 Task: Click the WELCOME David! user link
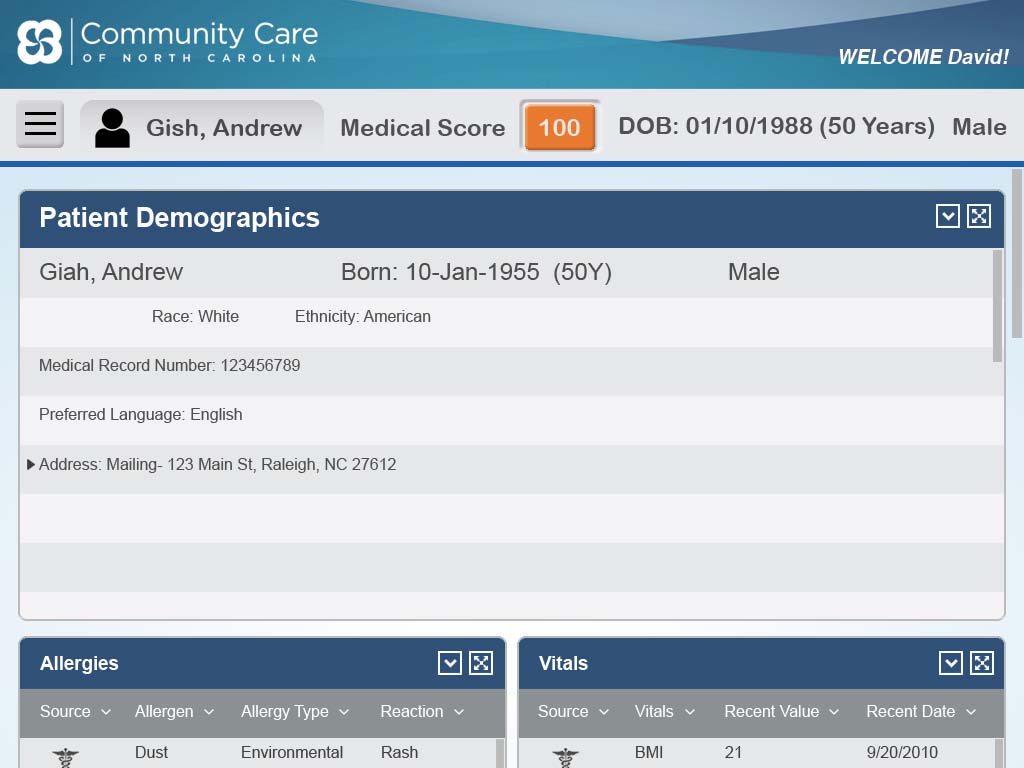922,57
